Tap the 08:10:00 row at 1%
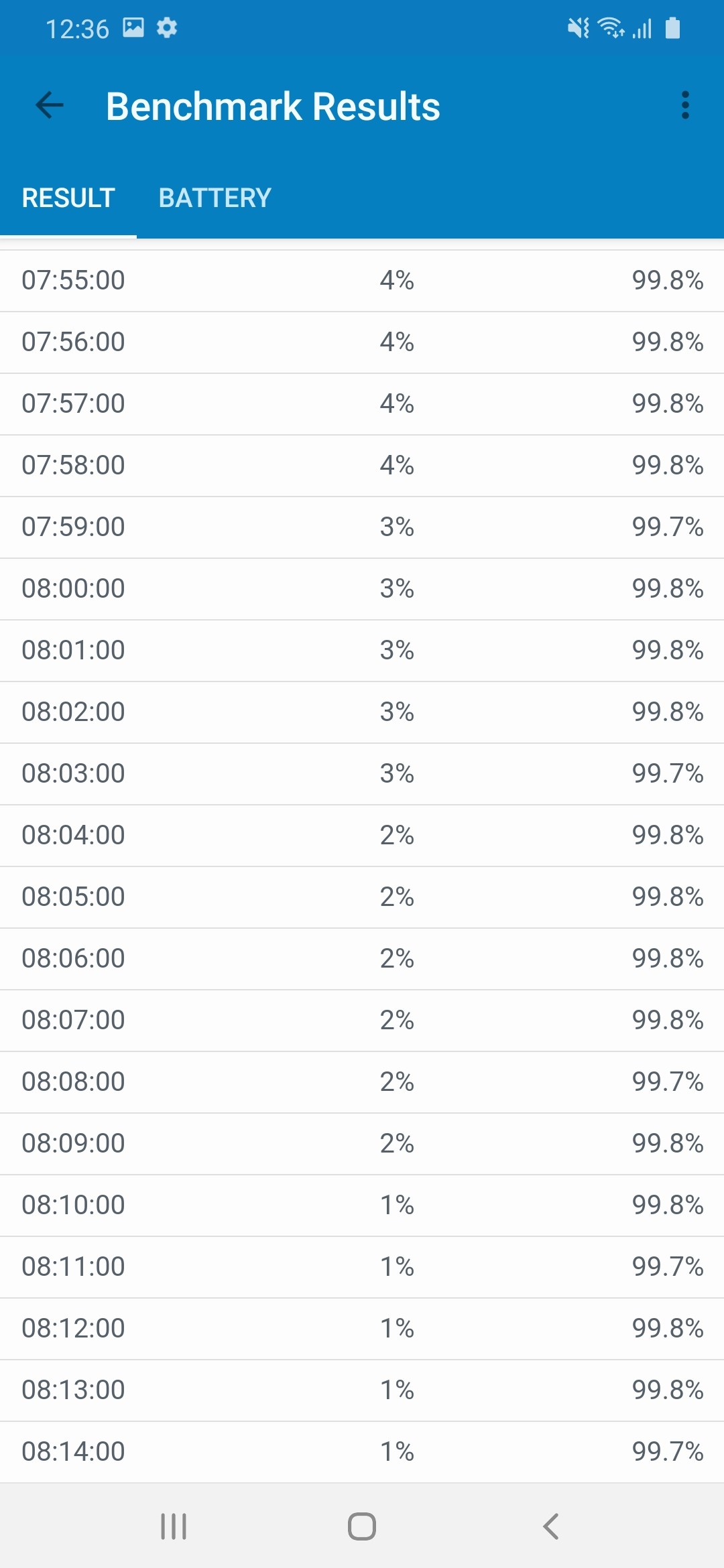This screenshot has height=1568, width=724. tap(362, 1205)
